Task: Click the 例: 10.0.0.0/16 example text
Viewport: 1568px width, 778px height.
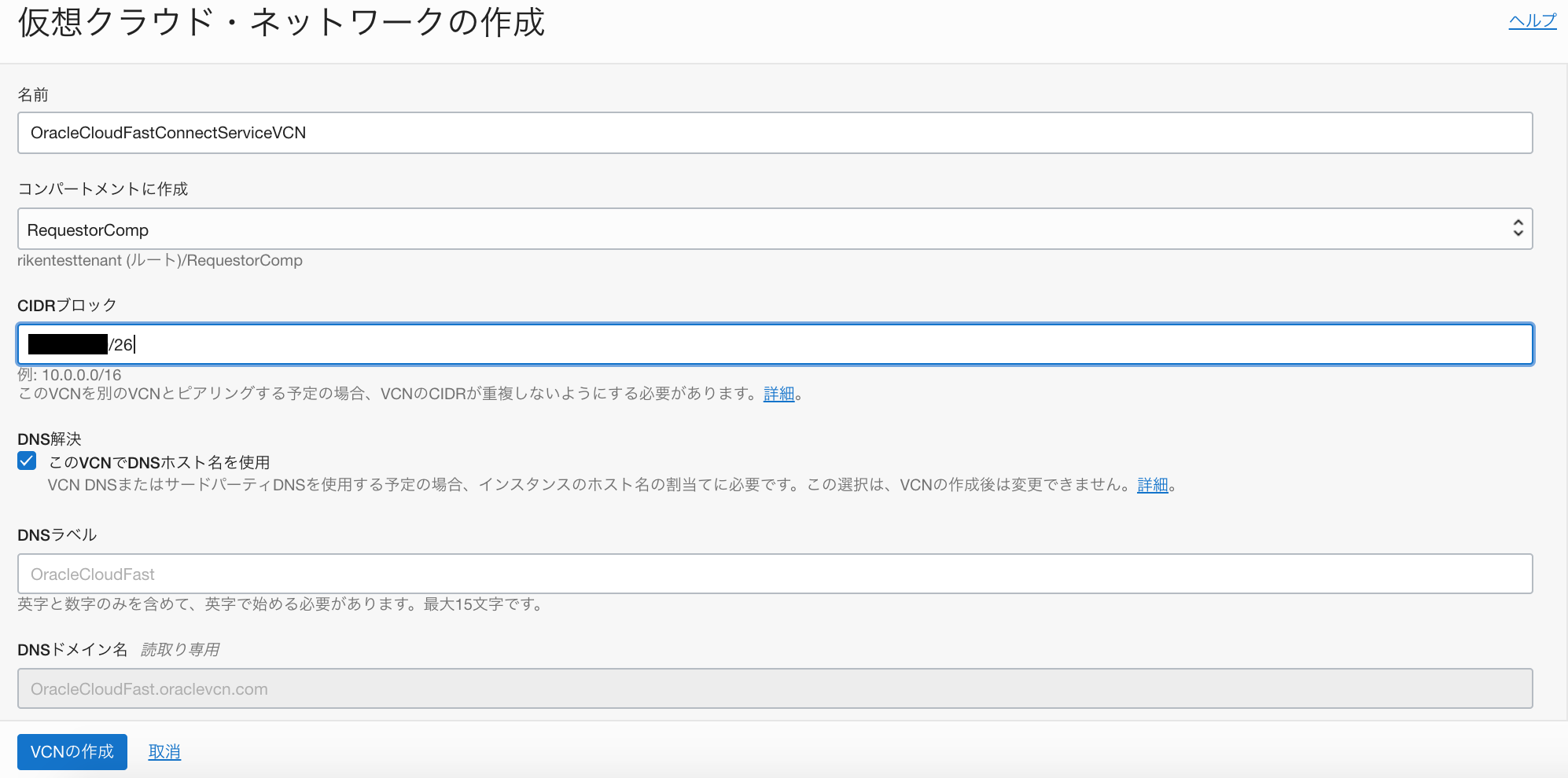Action: pyautogui.click(x=69, y=375)
